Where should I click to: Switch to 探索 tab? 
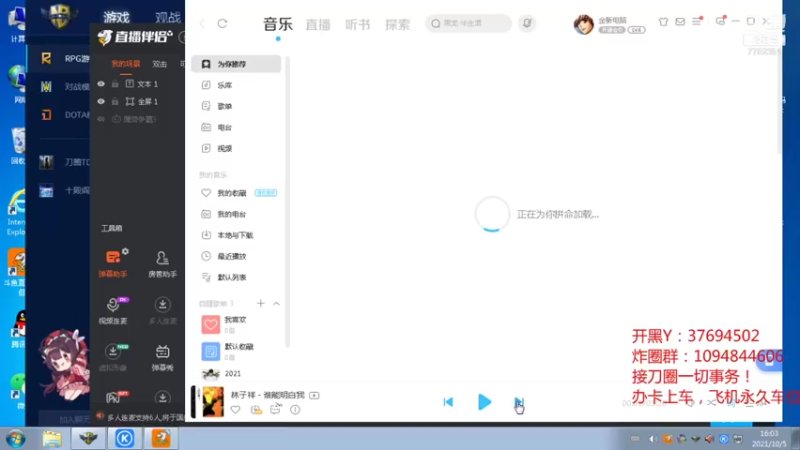[397, 24]
